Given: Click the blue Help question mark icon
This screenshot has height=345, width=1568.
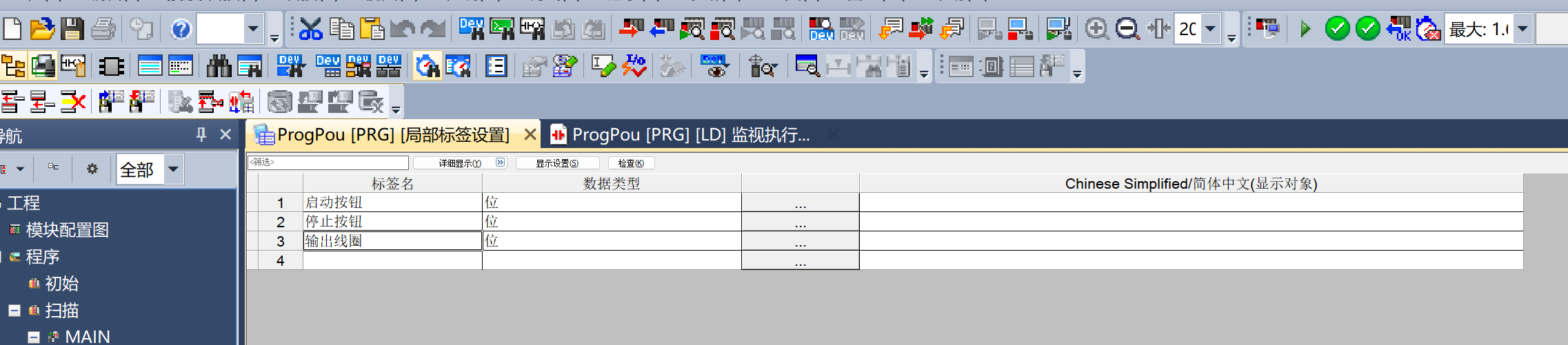Looking at the screenshot, I should (181, 29).
